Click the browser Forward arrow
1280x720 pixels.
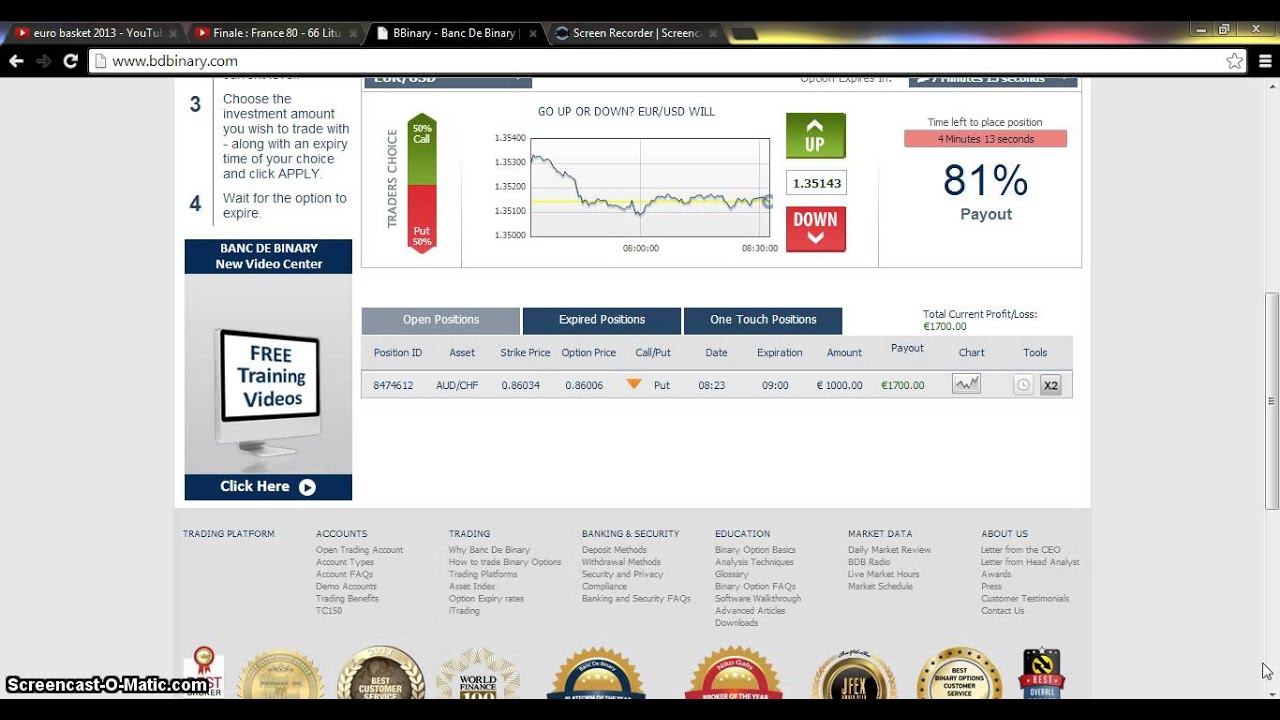[43, 61]
